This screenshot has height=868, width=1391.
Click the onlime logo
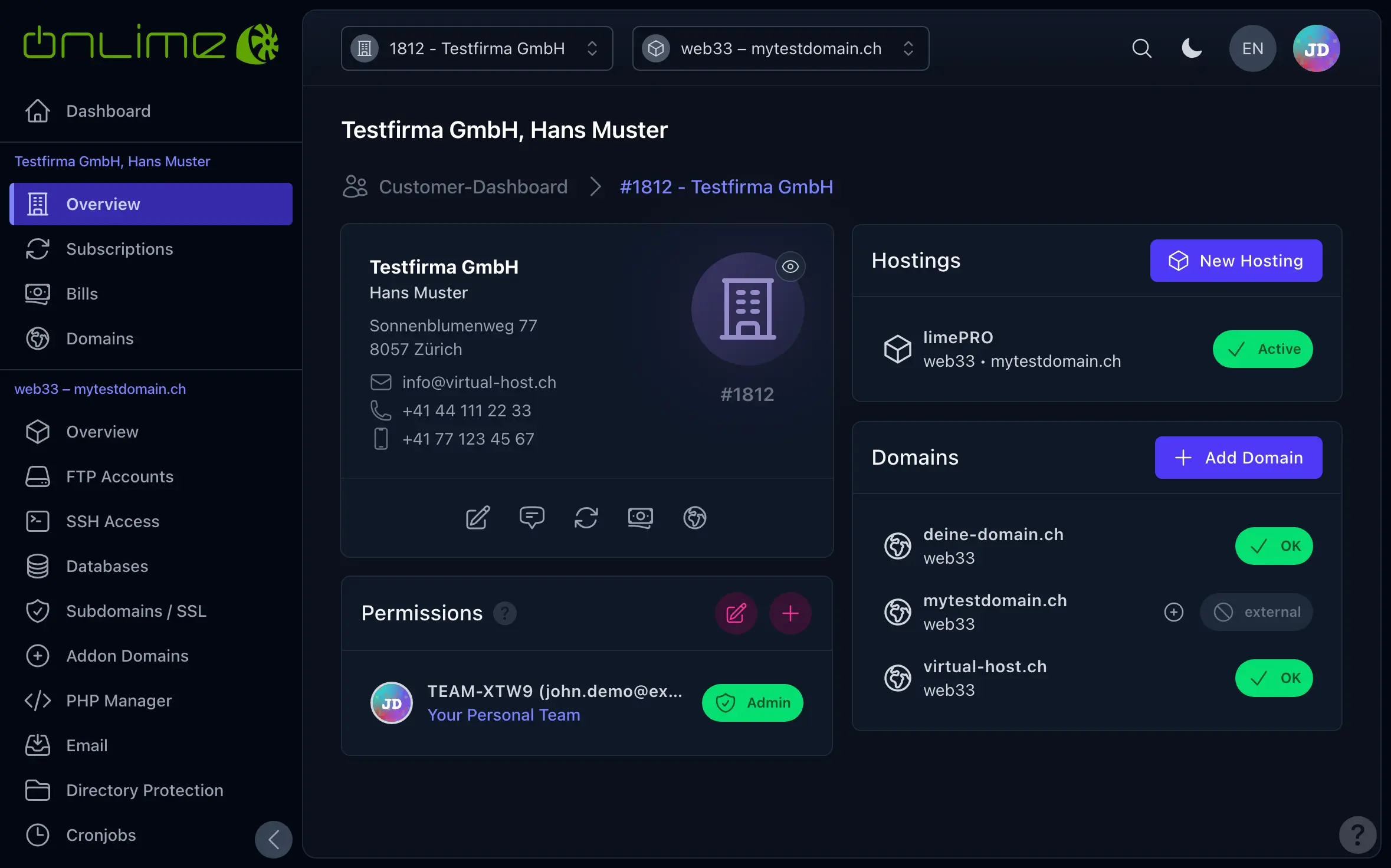[x=151, y=44]
